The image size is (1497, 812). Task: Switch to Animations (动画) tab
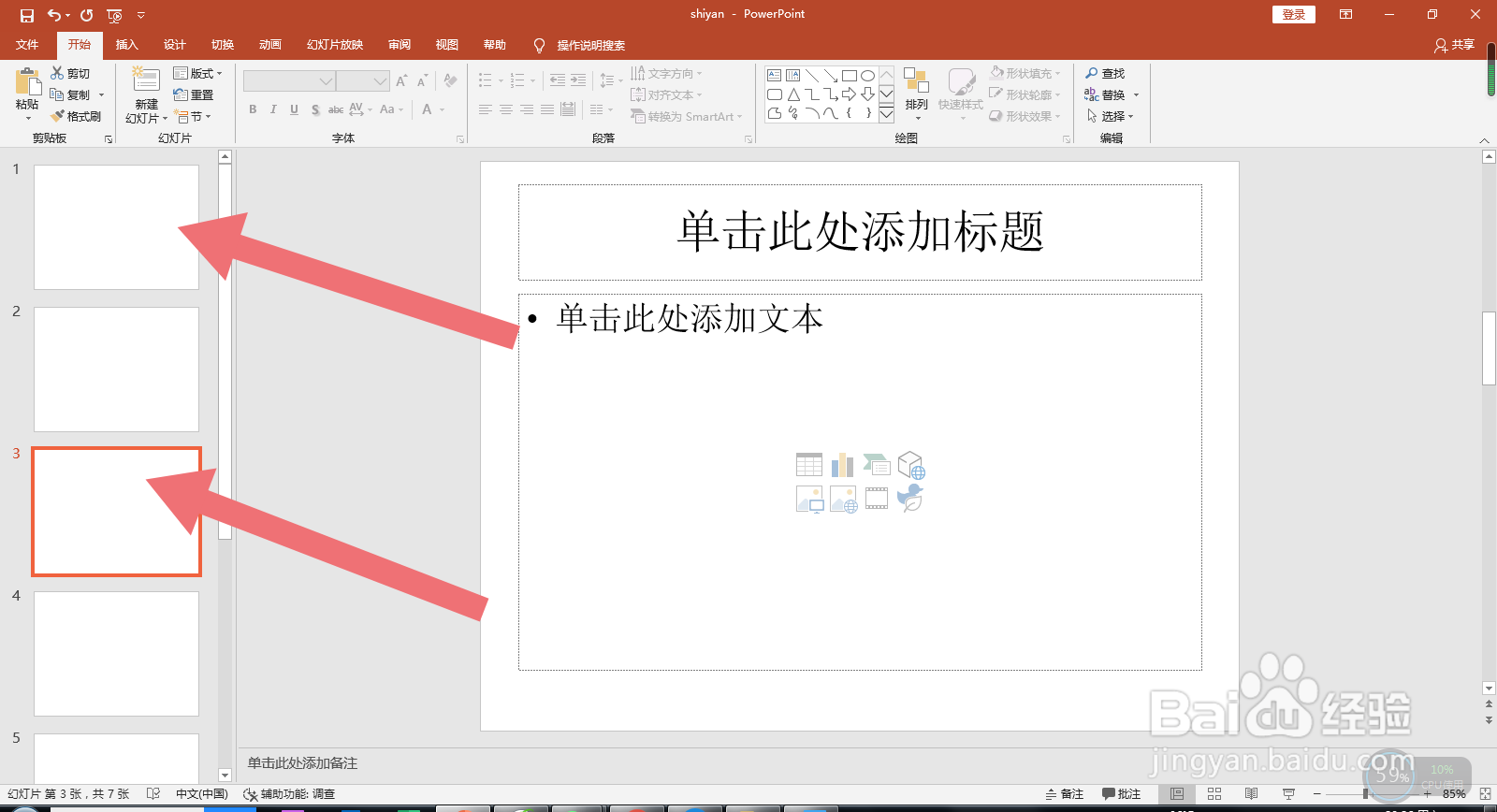coord(270,45)
